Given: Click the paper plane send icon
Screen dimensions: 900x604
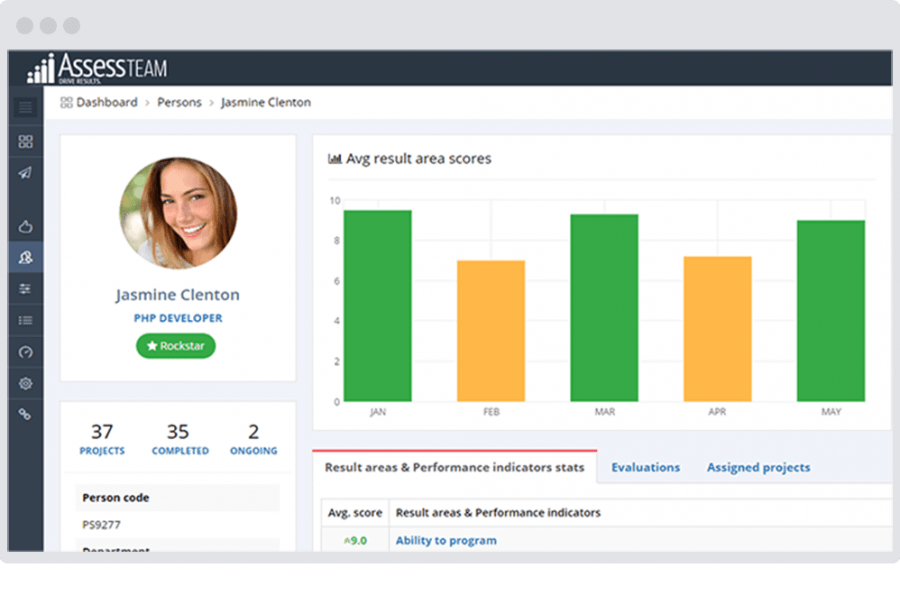Looking at the screenshot, I should [x=25, y=172].
